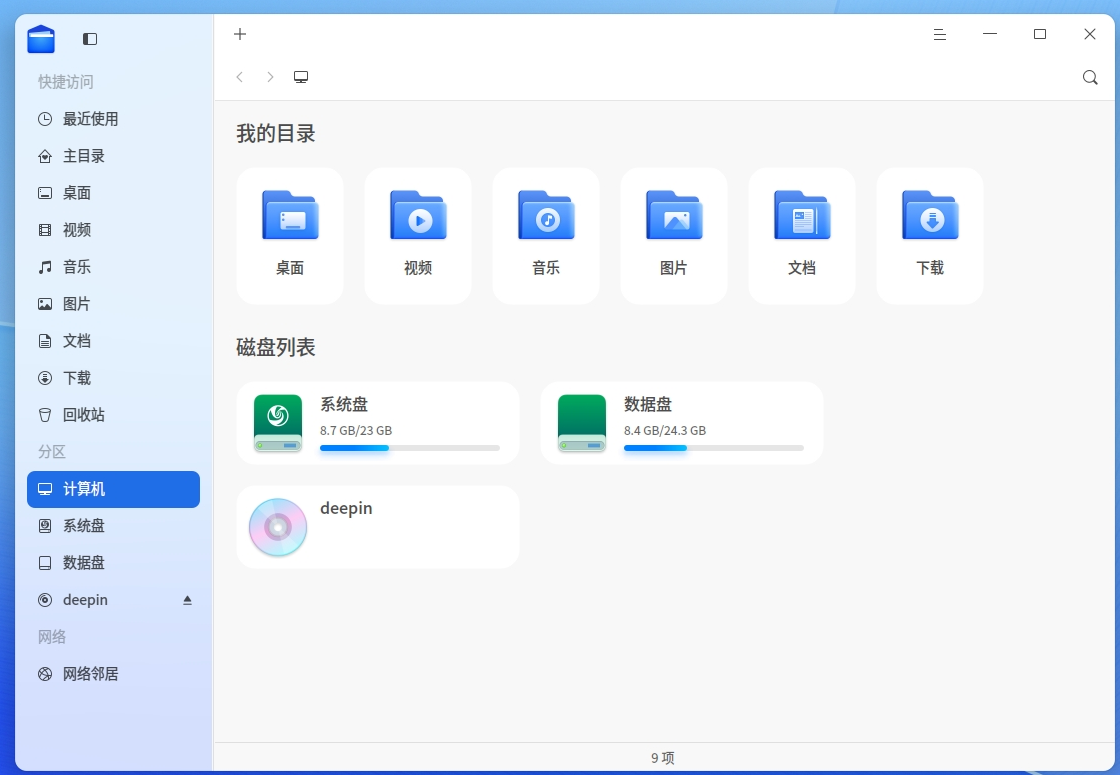Open the 图片 folder card
The height and width of the screenshot is (775, 1120).
tap(674, 236)
